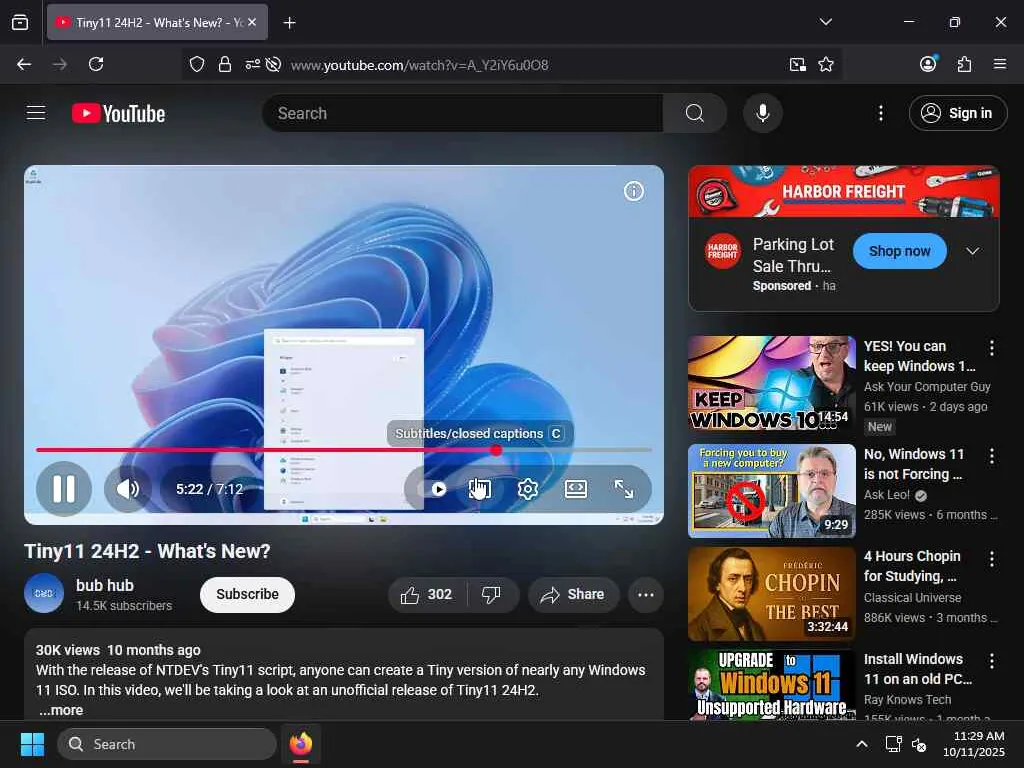The height and width of the screenshot is (768, 1024).
Task: Open the extensions puzzle icon
Action: tap(964, 64)
